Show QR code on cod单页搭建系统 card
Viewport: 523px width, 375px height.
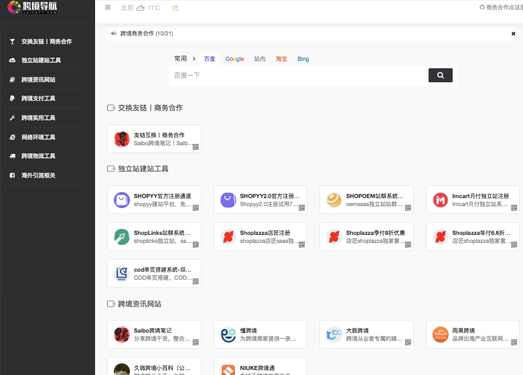pyautogui.click(x=196, y=281)
